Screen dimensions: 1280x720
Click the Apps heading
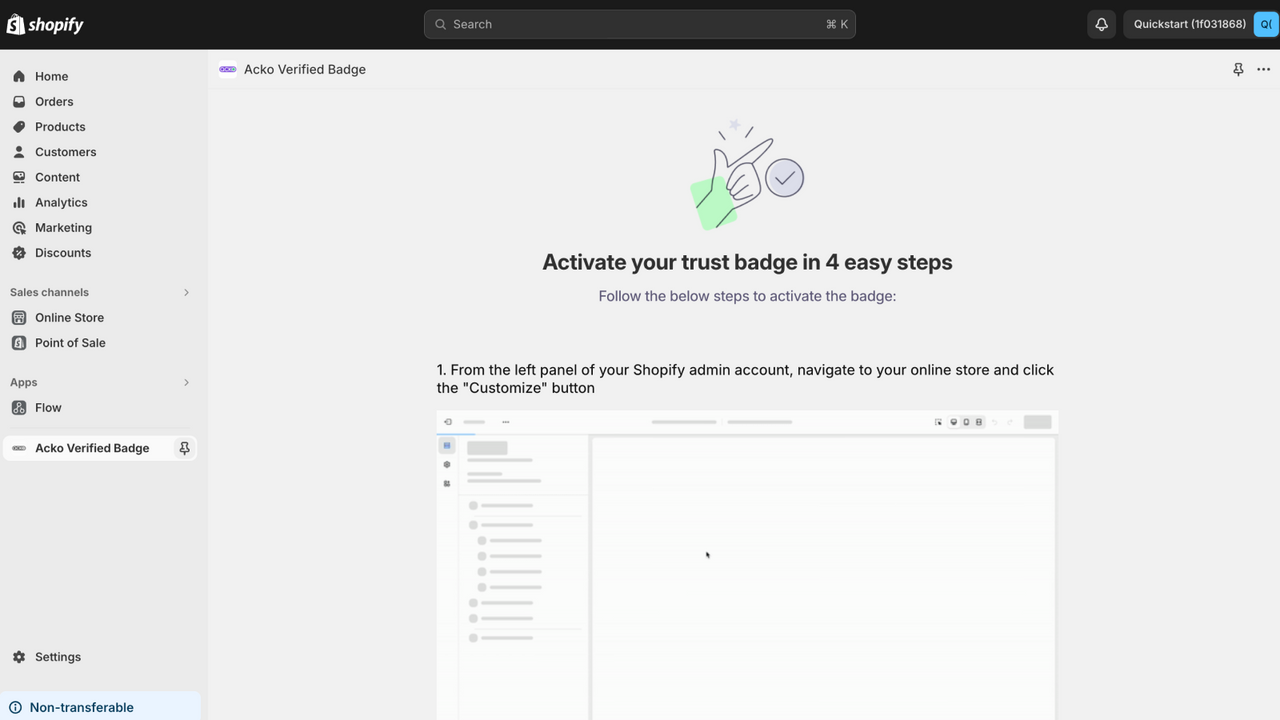coord(23,382)
